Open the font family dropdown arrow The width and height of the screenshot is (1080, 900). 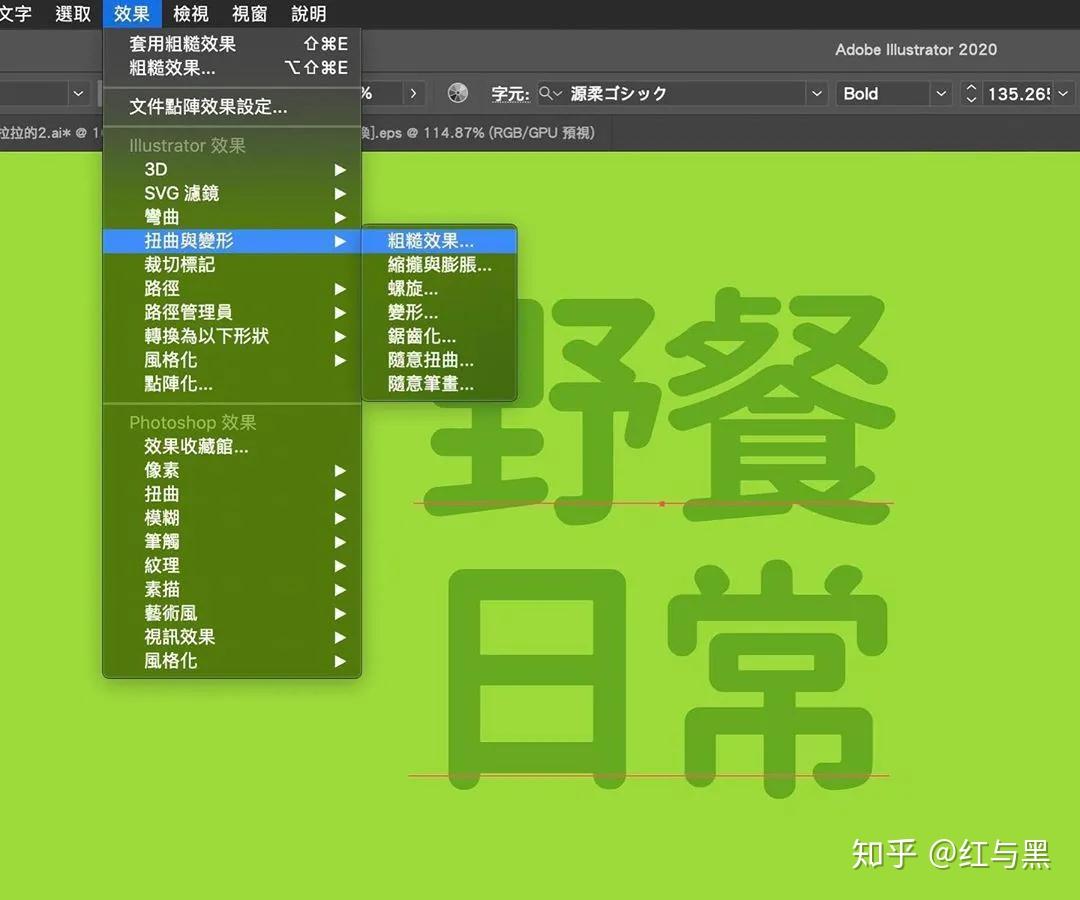[x=816, y=93]
